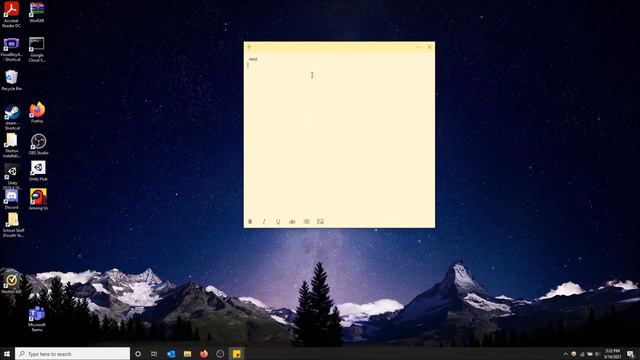Select the Discord desktop icon

coord(11,199)
